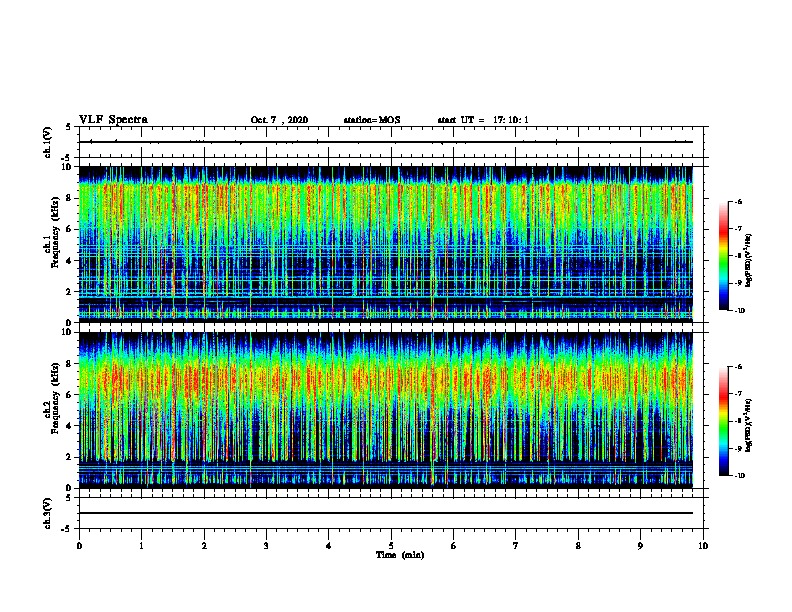Click the time axis tick label "6"
The width and height of the screenshot is (792, 612).
(x=454, y=546)
